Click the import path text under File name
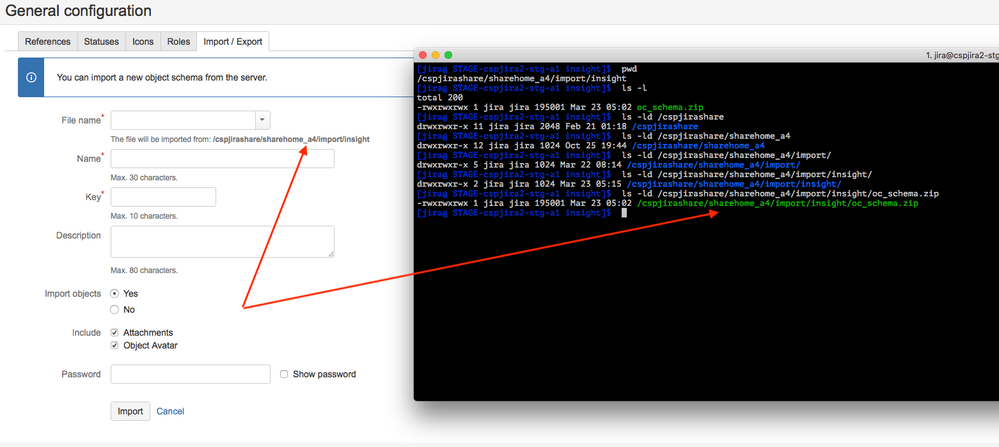Screen dimensions: 999x447 [x=291, y=139]
